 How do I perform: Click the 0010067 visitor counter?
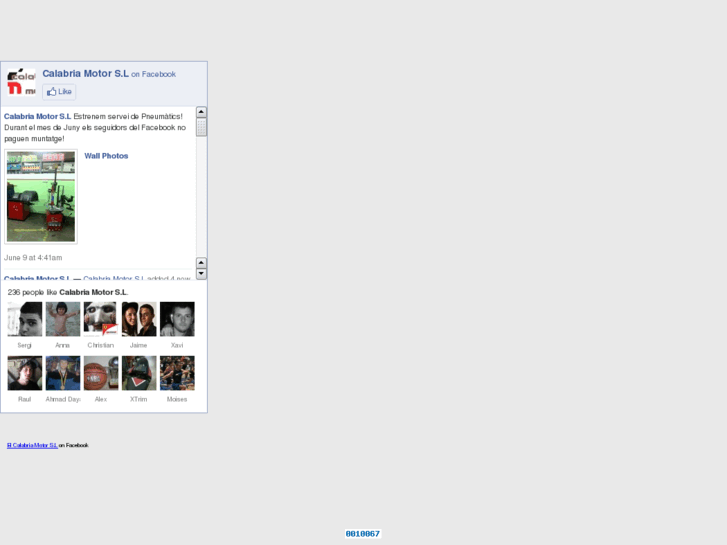(363, 534)
